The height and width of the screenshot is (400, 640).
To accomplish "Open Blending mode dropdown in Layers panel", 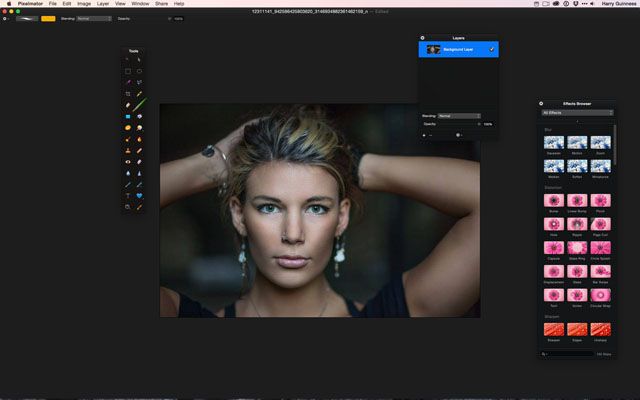I will tap(459, 115).
